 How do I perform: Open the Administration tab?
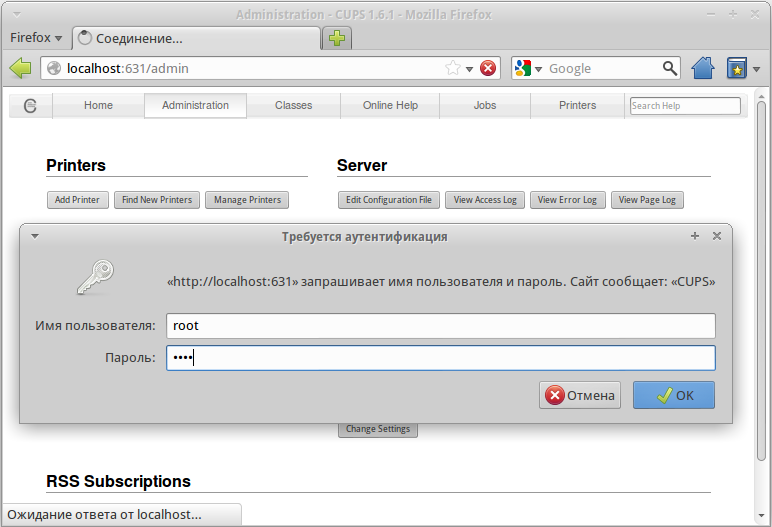[x=195, y=105]
